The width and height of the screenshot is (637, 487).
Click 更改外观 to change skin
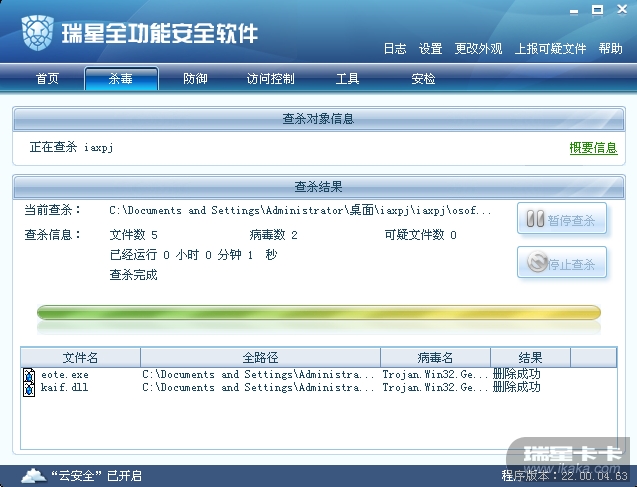tap(478, 49)
